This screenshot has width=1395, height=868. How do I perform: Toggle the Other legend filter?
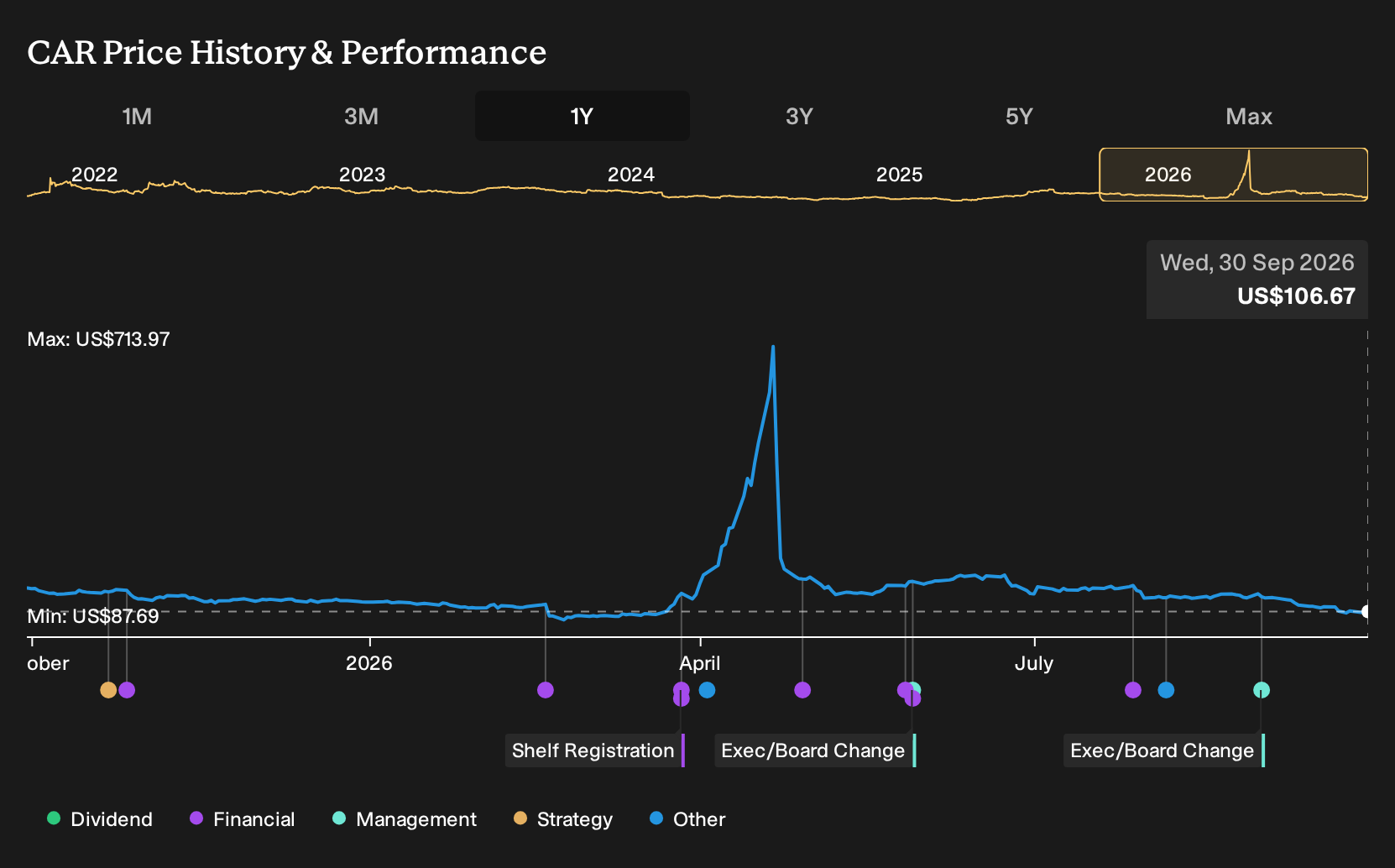tap(687, 819)
